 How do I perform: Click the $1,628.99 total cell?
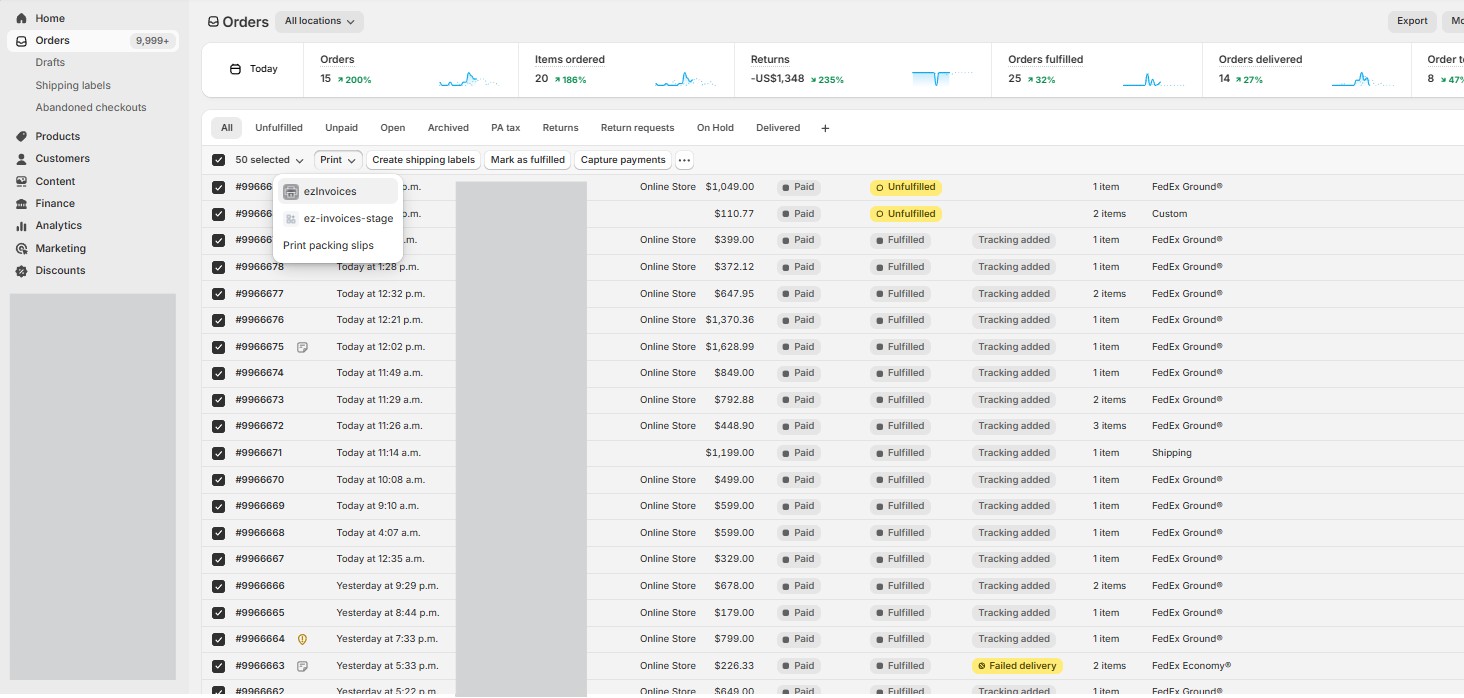[x=729, y=347]
